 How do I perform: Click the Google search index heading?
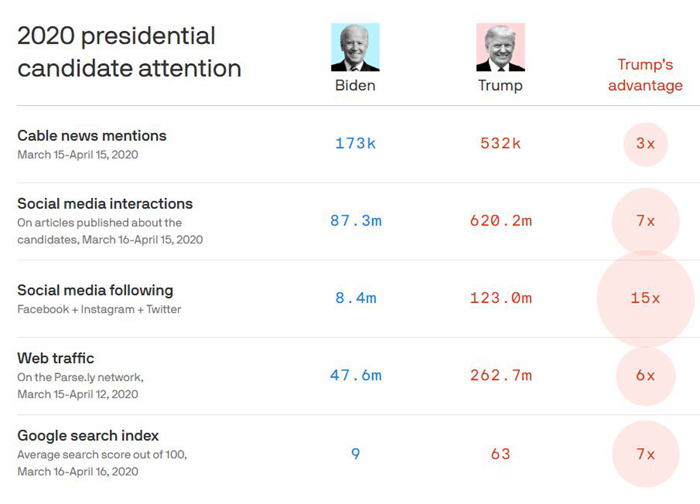click(88, 436)
